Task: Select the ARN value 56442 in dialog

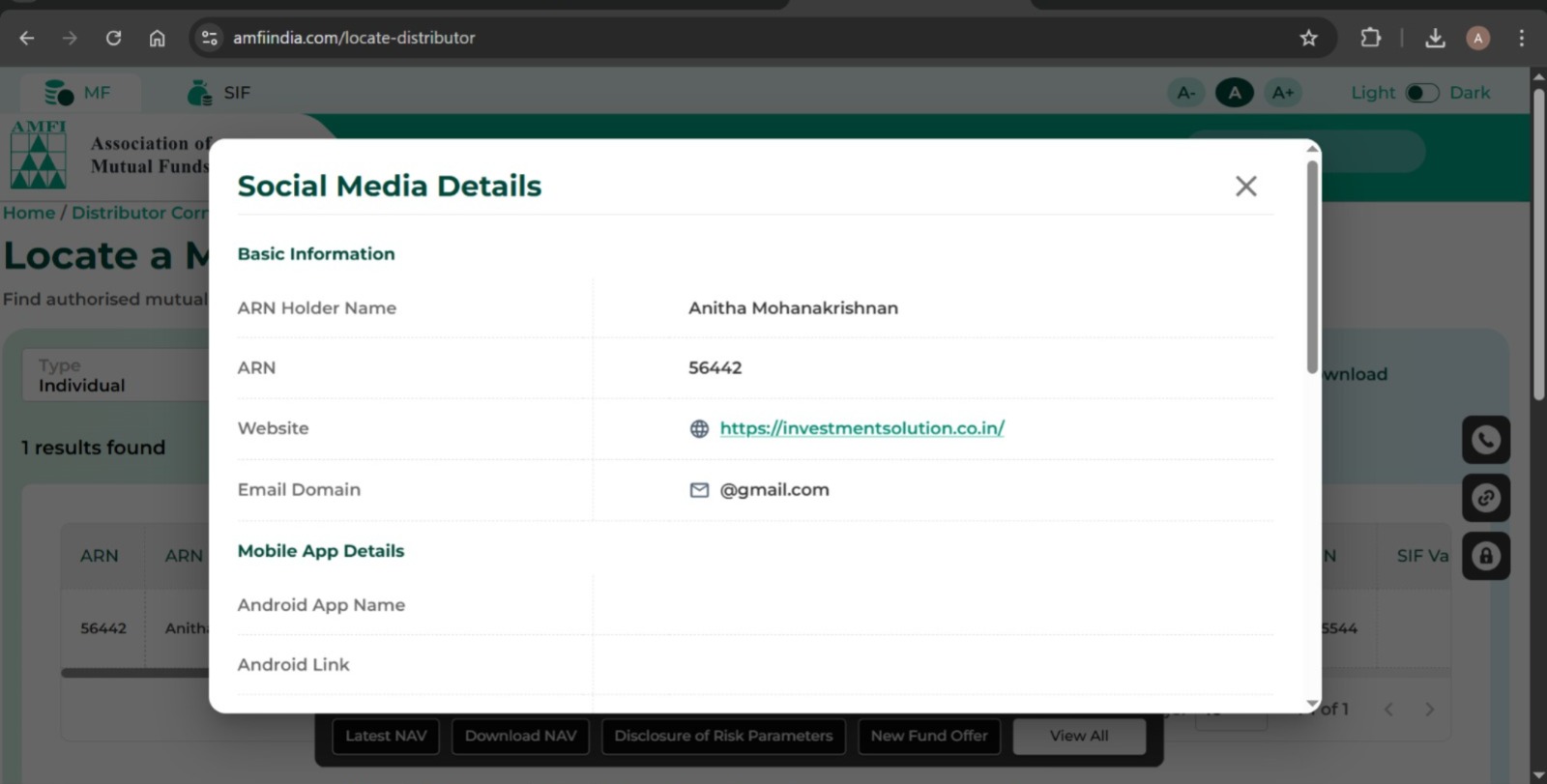Action: (x=715, y=368)
